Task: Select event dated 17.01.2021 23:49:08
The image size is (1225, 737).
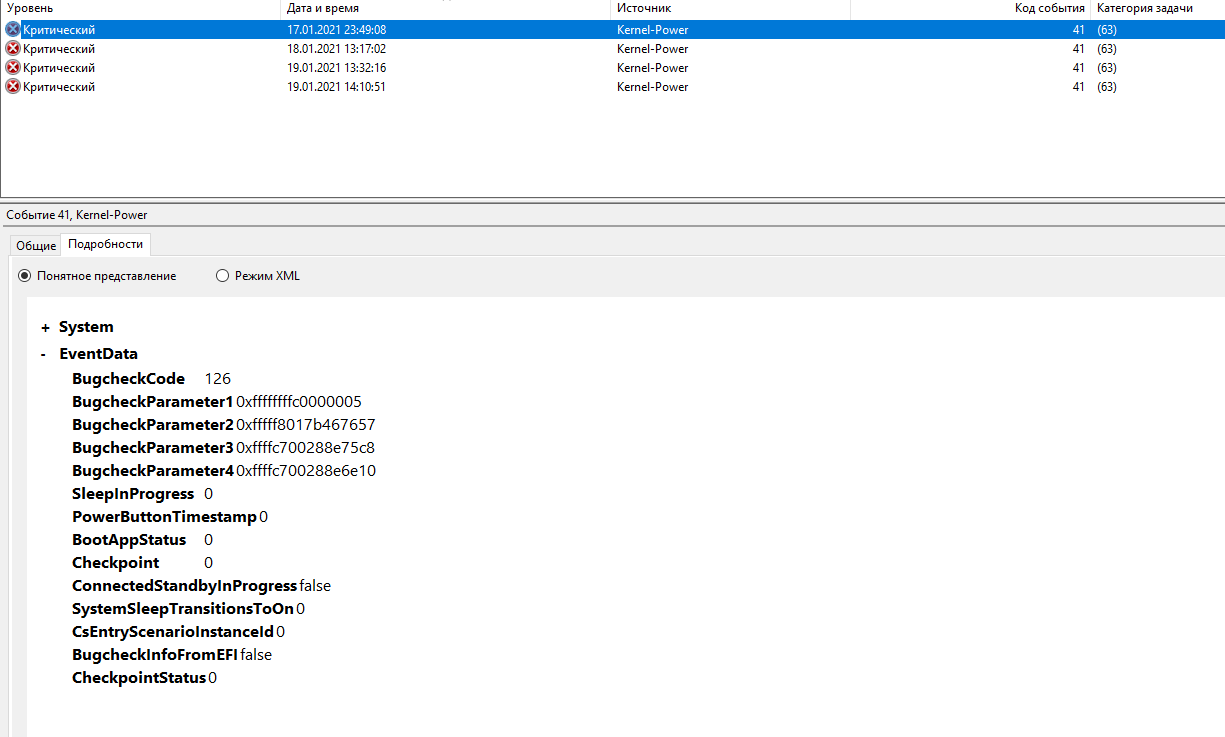Action: [612, 30]
